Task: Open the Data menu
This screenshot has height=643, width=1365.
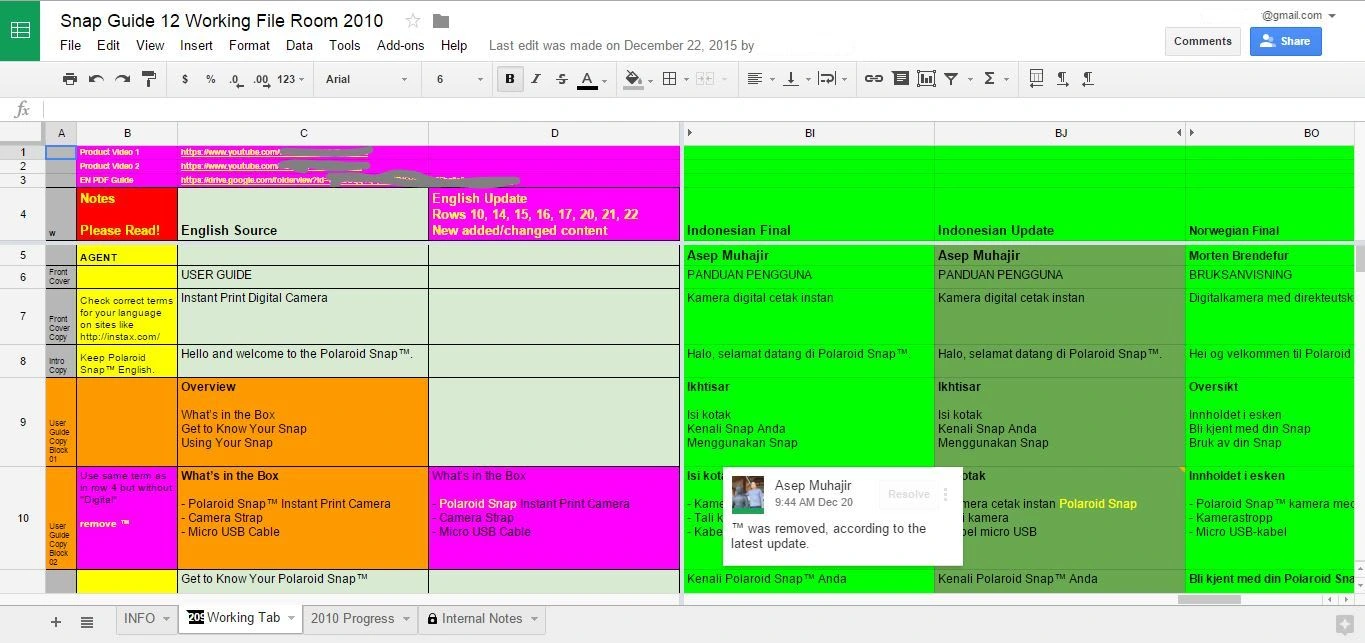Action: click(299, 45)
